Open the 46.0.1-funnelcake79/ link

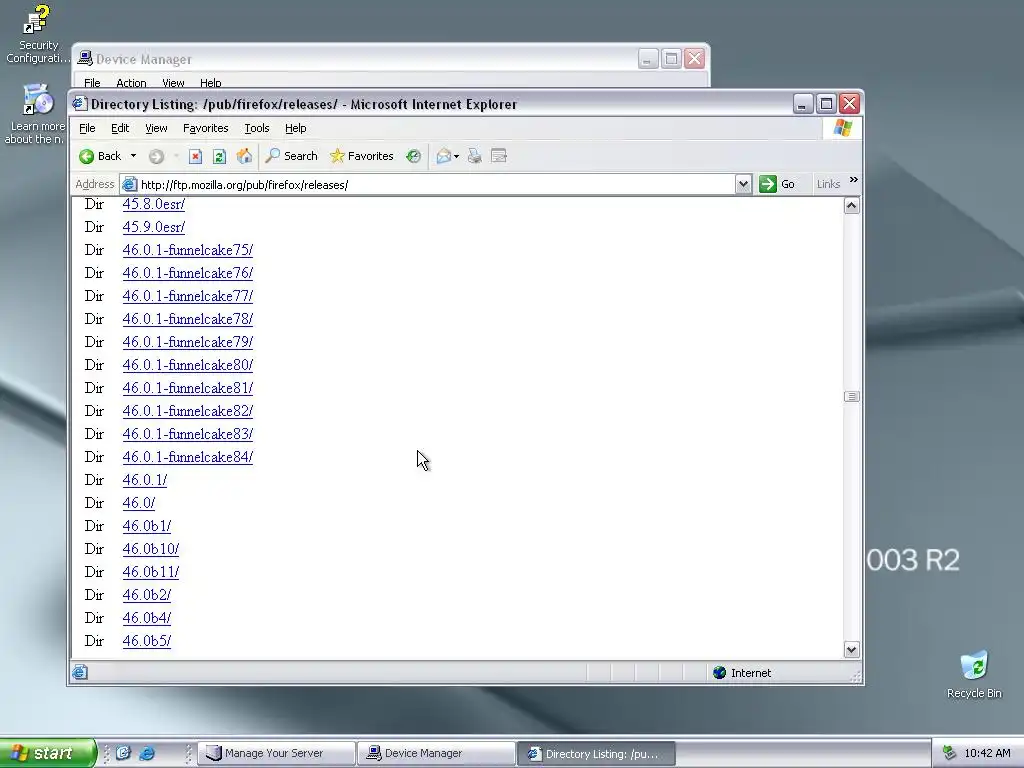pyautogui.click(x=187, y=342)
